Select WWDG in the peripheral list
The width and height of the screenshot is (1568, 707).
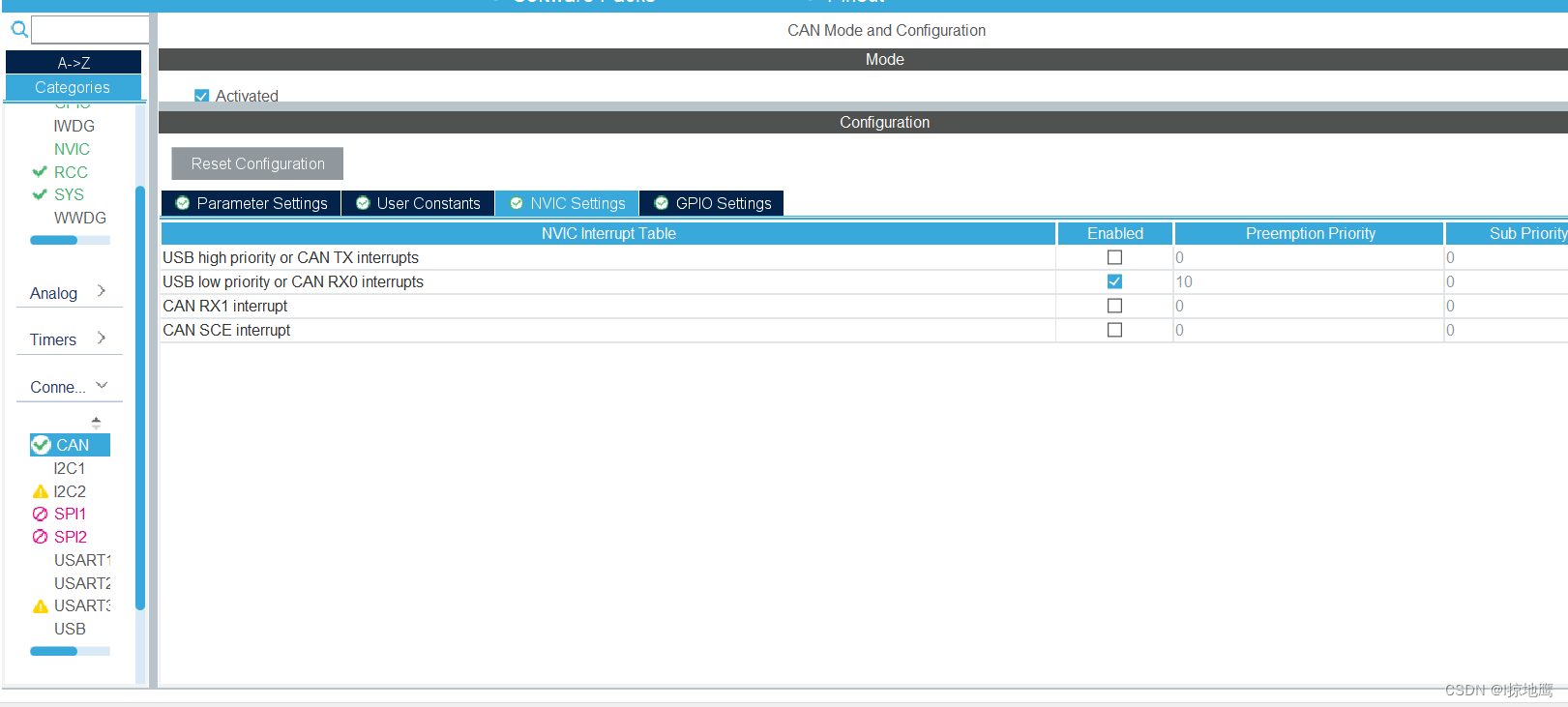tap(79, 218)
